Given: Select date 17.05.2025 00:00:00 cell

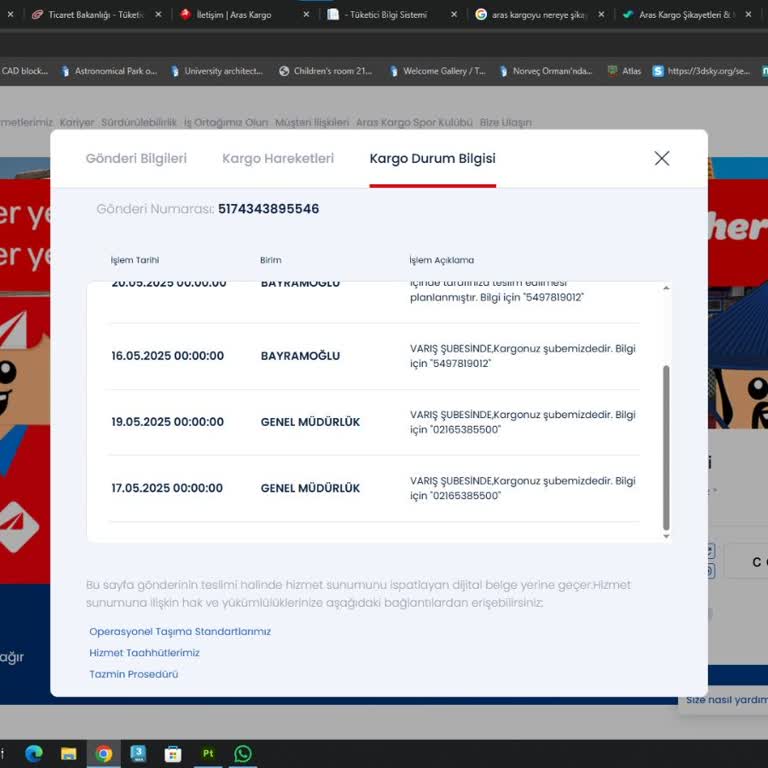Looking at the screenshot, I should point(167,488).
